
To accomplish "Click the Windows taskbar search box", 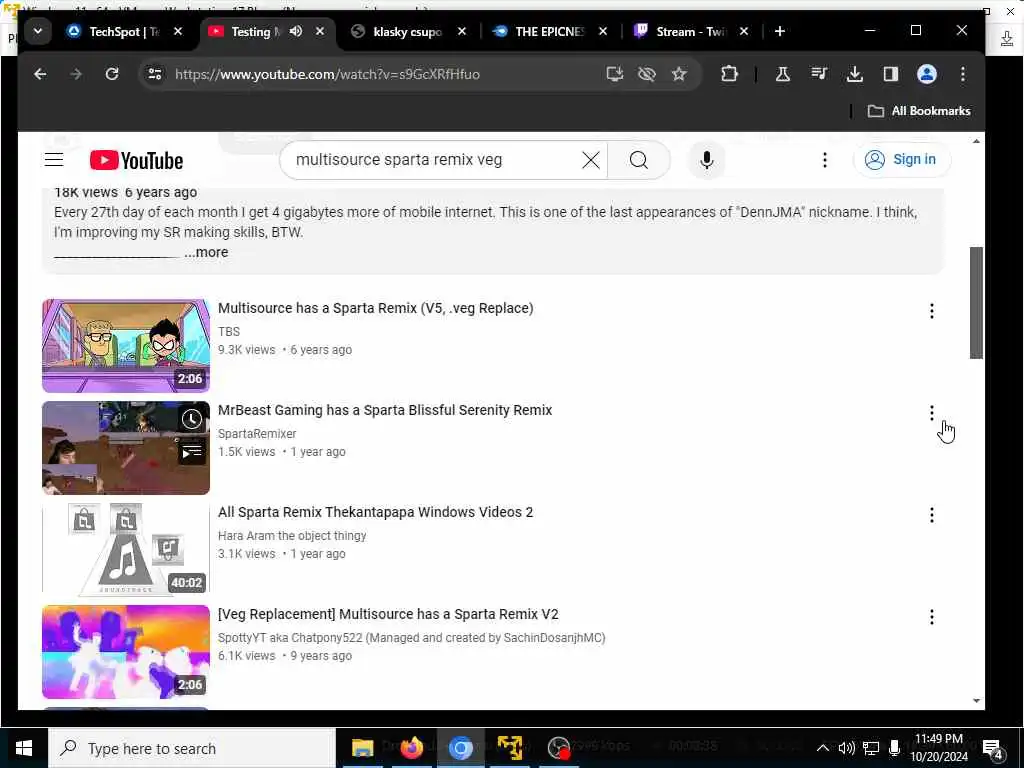I will click(192, 748).
